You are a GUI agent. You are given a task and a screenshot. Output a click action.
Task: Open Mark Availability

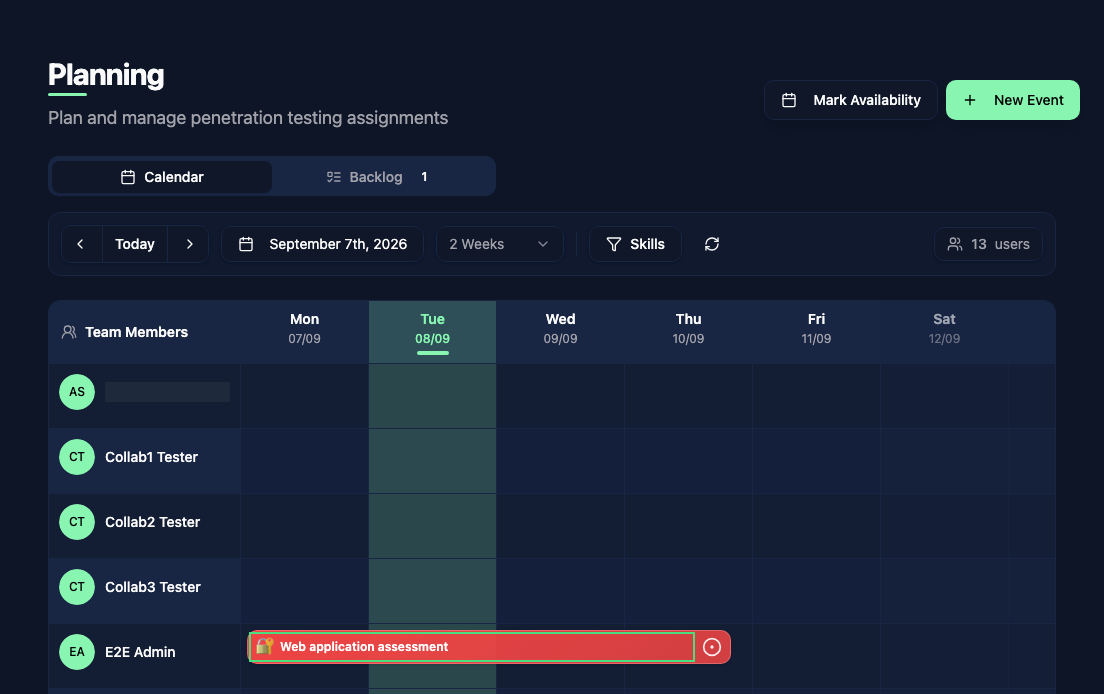851,100
